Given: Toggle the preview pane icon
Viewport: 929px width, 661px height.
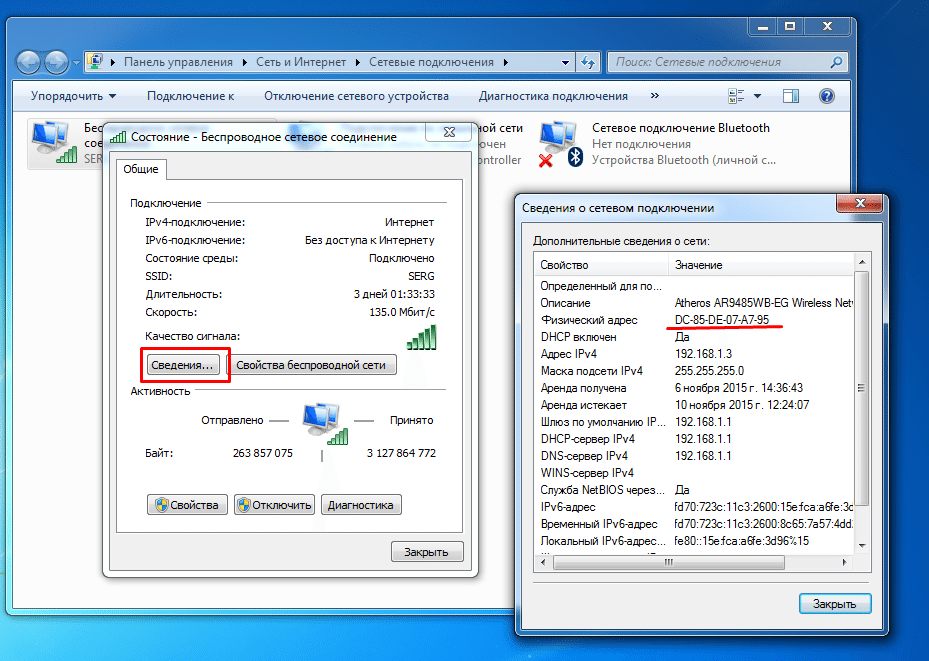Looking at the screenshot, I should tap(790, 96).
